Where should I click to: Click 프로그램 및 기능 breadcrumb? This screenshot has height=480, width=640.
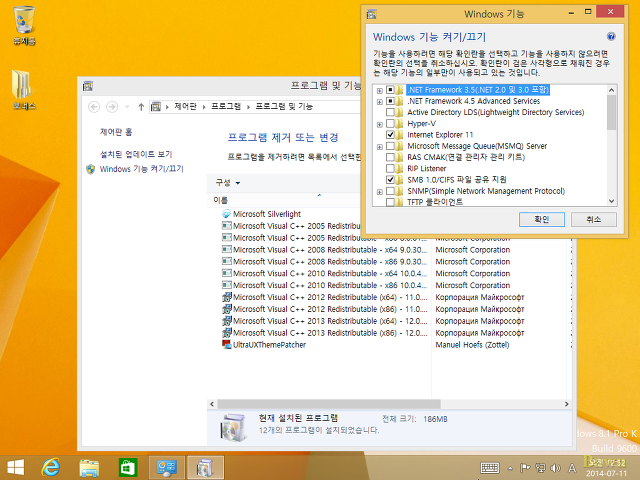284,107
